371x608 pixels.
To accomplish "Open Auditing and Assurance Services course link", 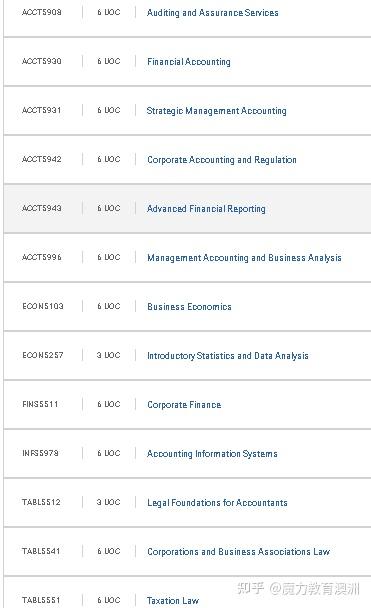I will pyautogui.click(x=212, y=13).
